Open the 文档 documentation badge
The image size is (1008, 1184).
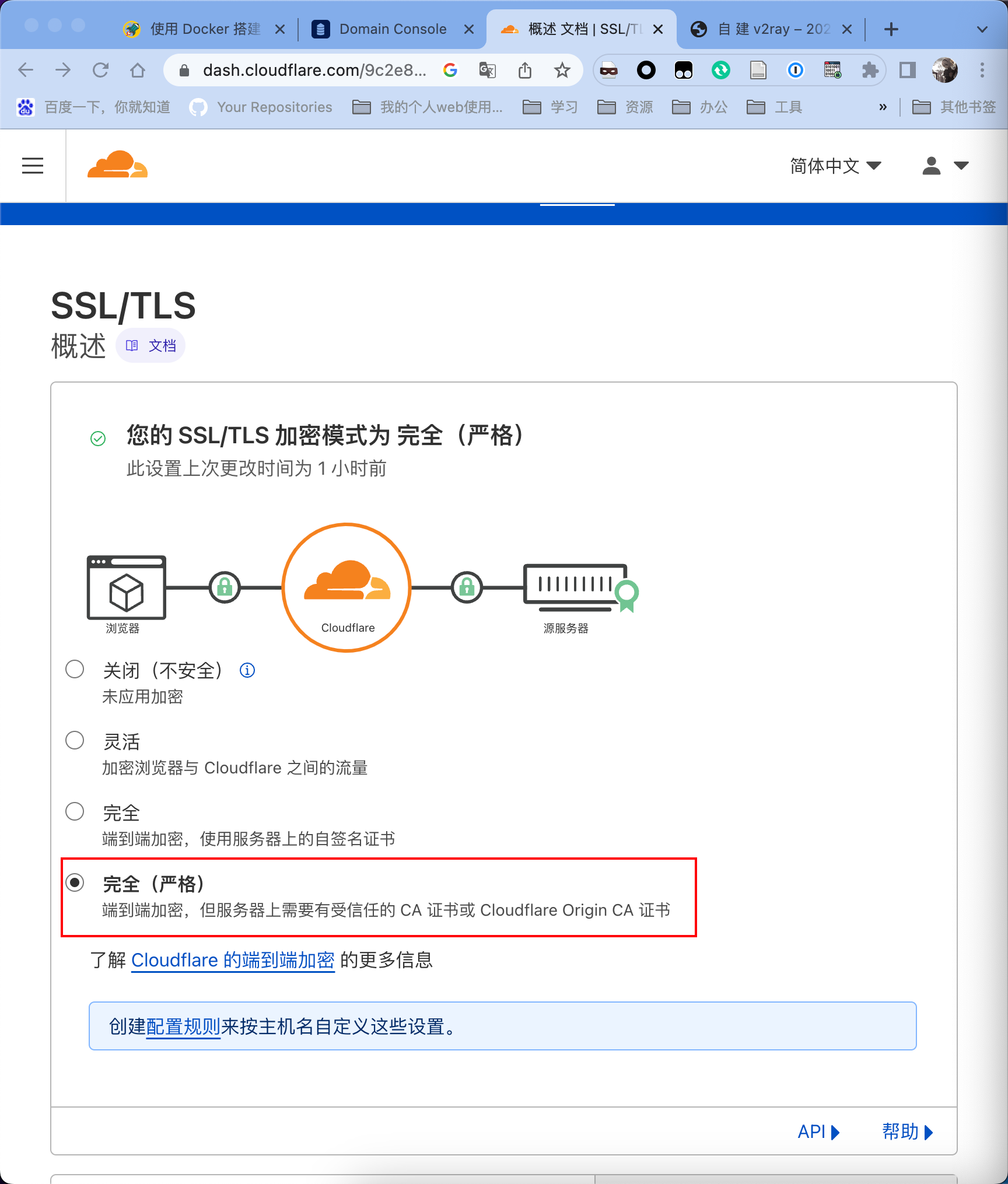(x=150, y=346)
